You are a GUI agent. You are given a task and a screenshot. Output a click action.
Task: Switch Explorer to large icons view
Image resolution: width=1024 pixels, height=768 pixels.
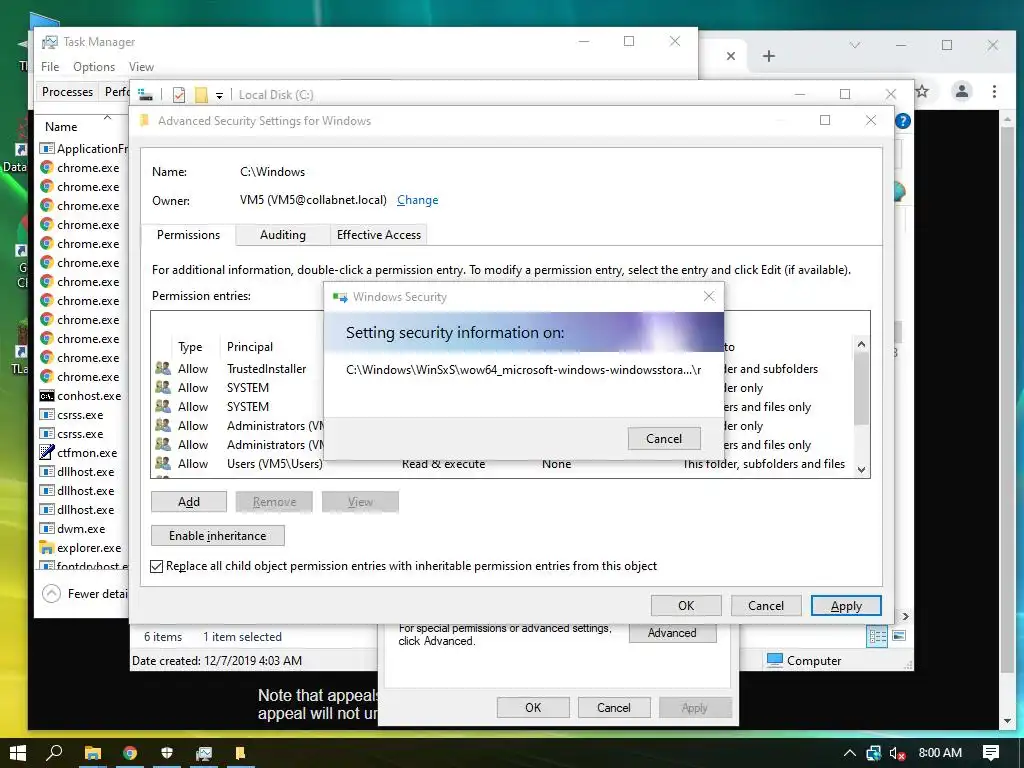tap(899, 636)
